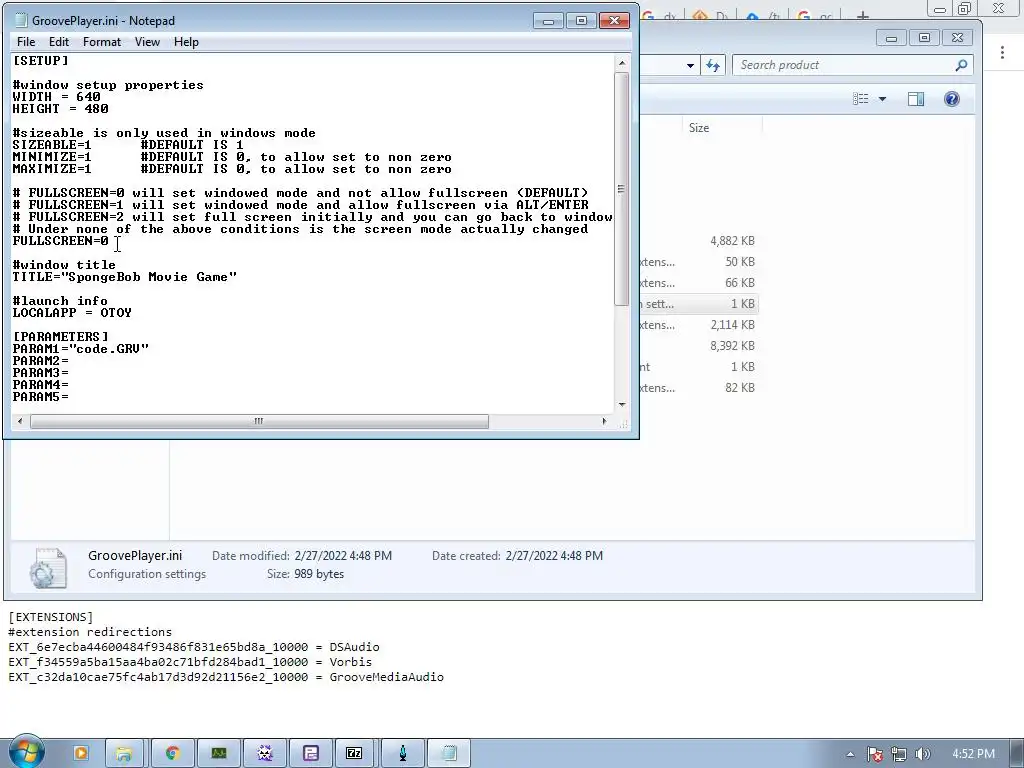Open the View menu in Notepad
Viewport: 1024px width, 768px height.
click(x=147, y=42)
